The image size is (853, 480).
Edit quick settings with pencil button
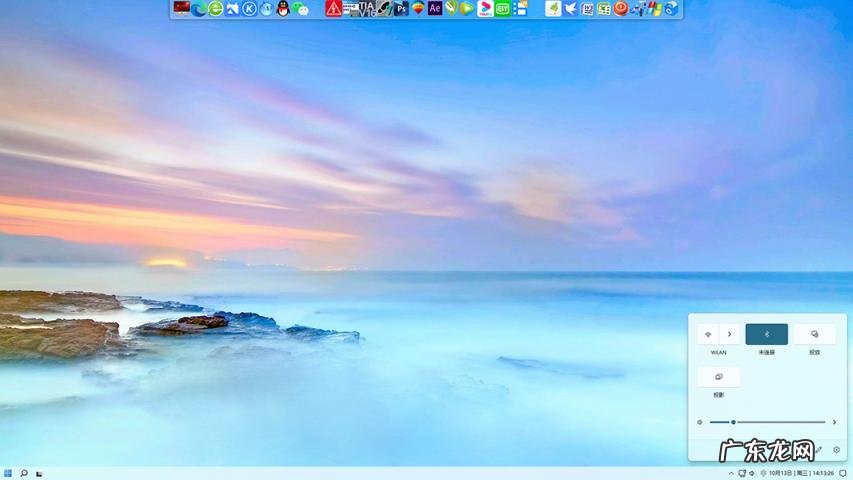click(x=819, y=450)
